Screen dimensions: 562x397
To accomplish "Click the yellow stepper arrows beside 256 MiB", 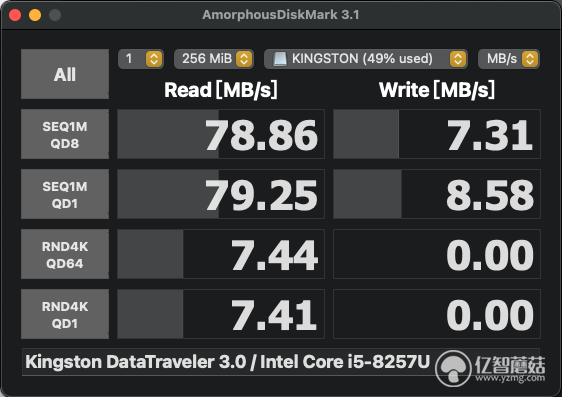I will 244,59.
